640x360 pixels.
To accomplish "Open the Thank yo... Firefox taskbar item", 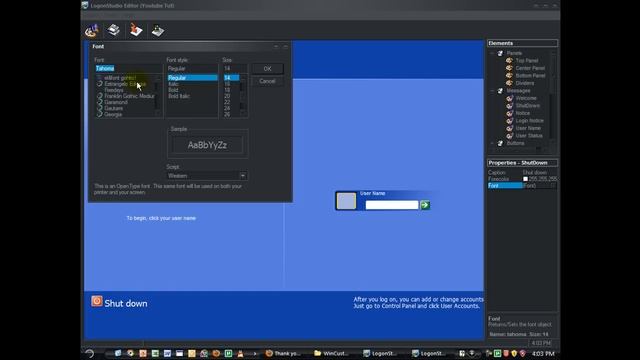I will (284, 353).
